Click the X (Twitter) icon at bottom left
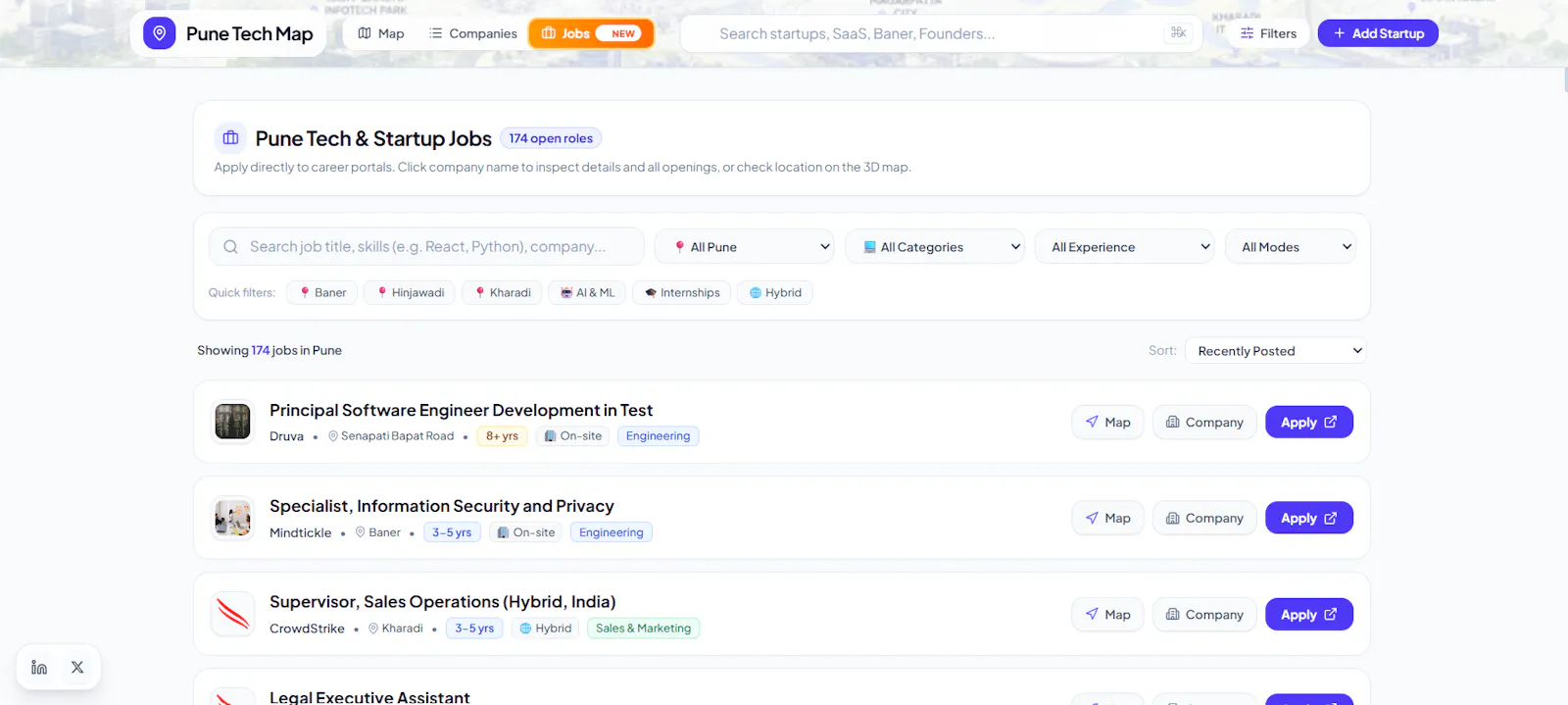This screenshot has height=705, width=1568. 77,668
